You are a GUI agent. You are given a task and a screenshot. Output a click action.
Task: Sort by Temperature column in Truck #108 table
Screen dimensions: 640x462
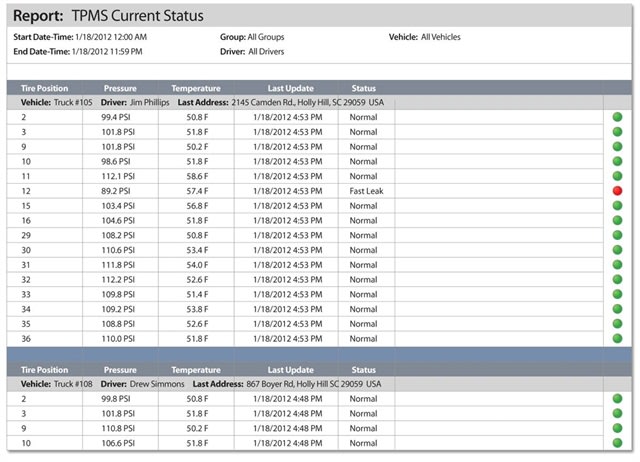click(196, 370)
